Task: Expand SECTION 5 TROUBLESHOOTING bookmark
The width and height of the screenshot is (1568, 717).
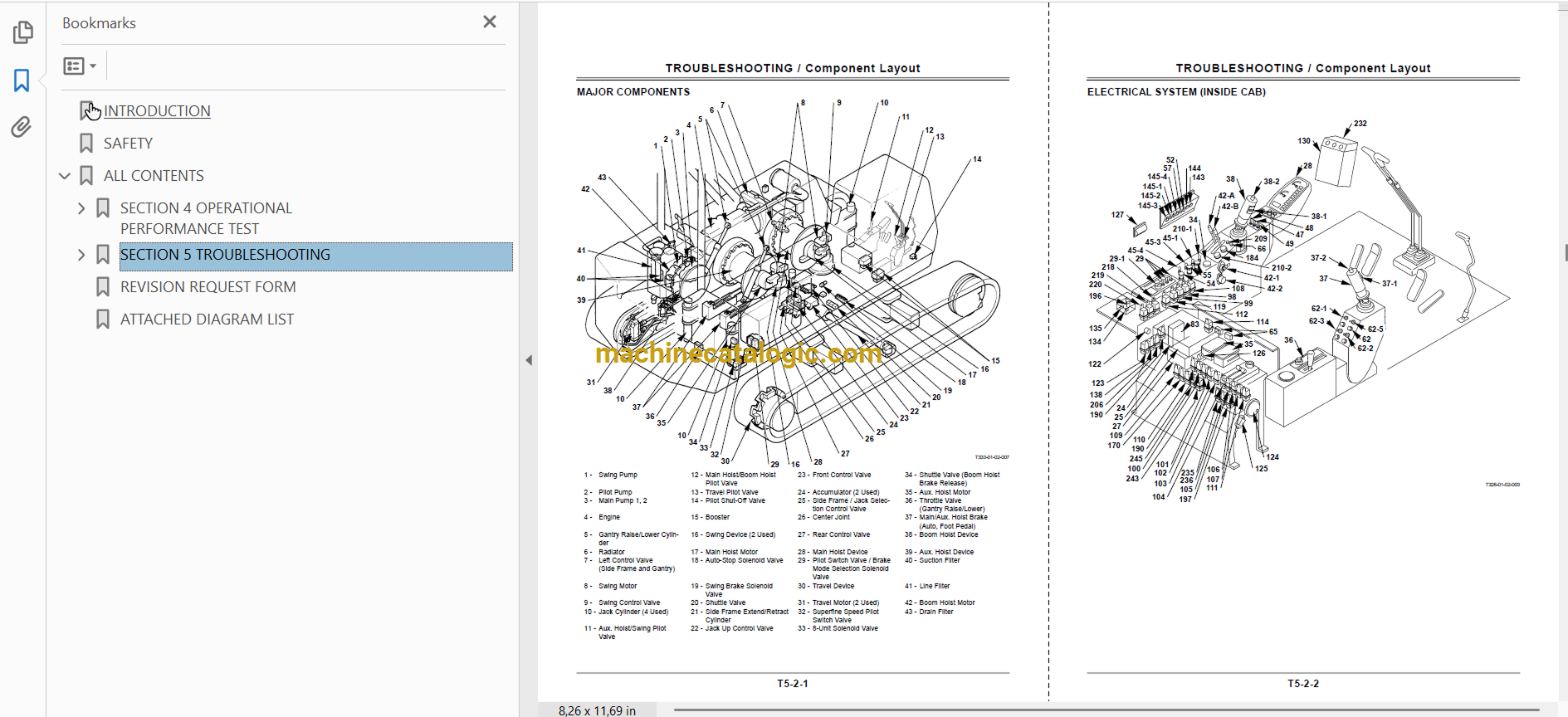Action: 81,255
